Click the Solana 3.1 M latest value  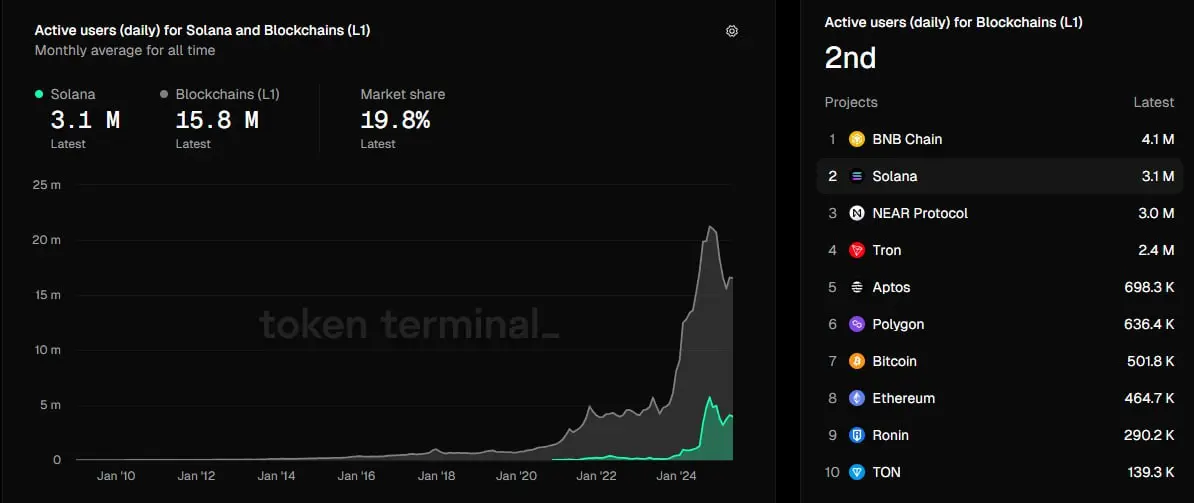(x=85, y=120)
